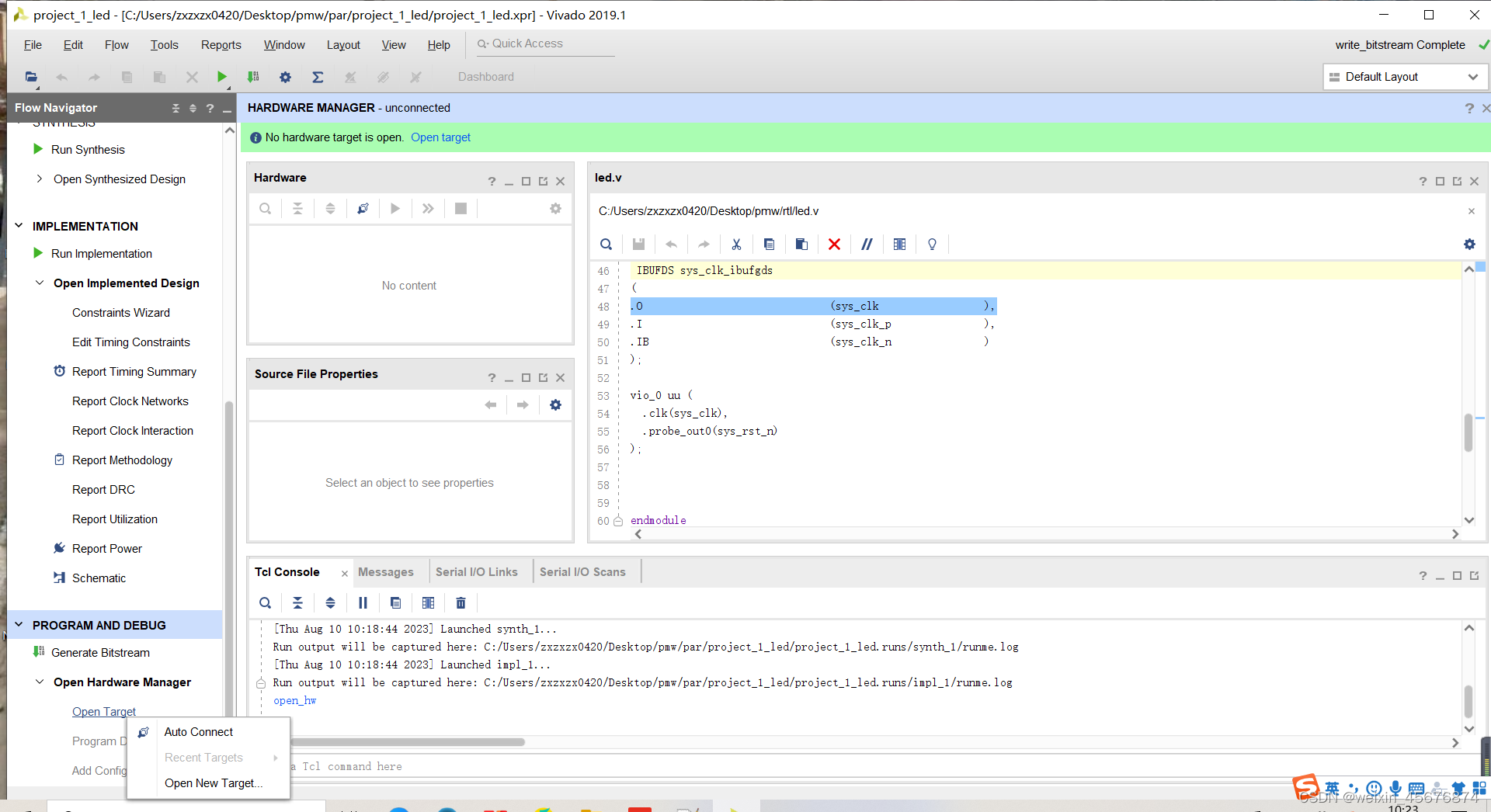Click search icon in Hardware panel
The image size is (1491, 812).
(x=266, y=209)
